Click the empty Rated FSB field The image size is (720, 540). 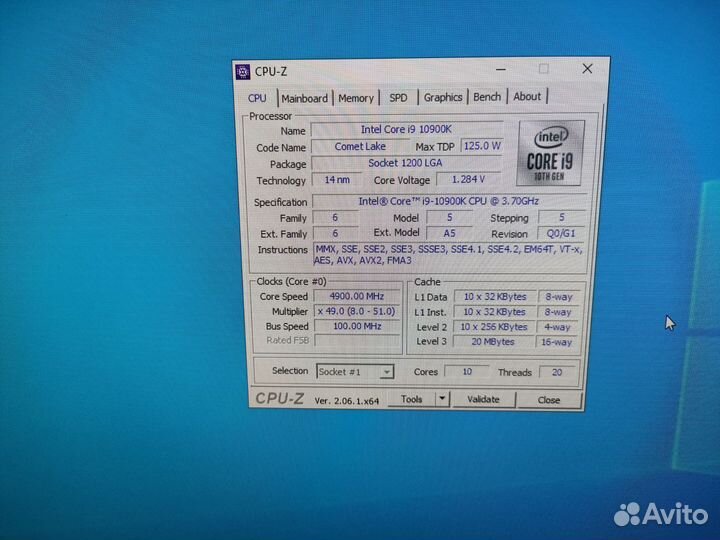click(357, 340)
